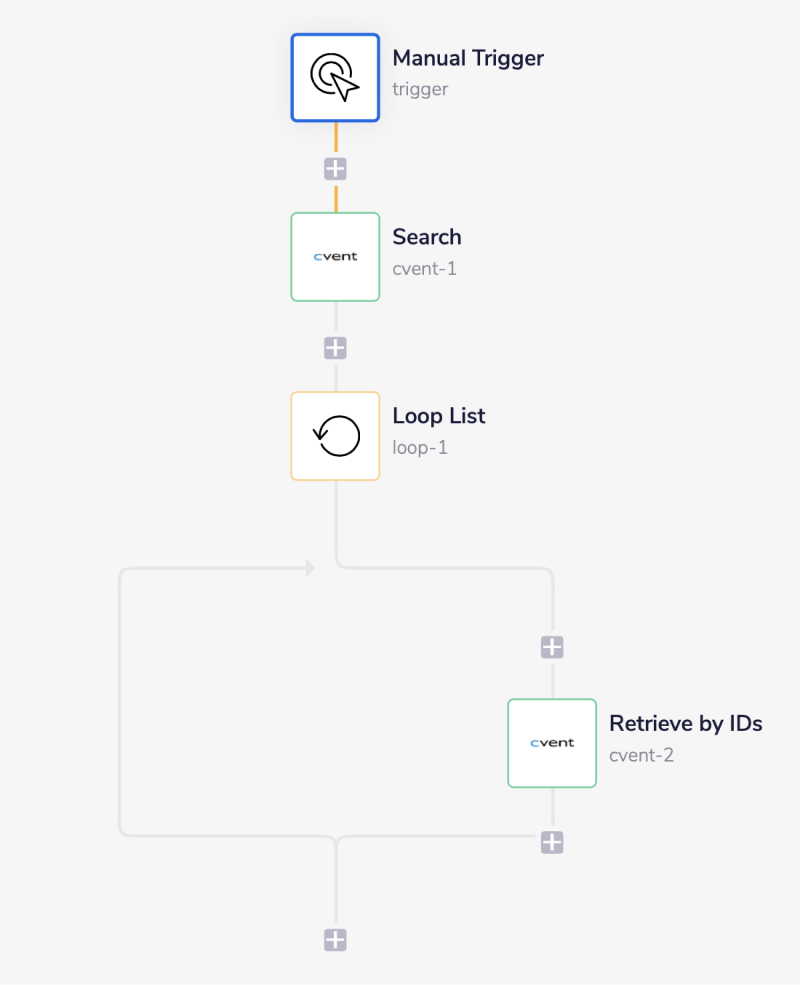Add a step after the Search node

335,347
